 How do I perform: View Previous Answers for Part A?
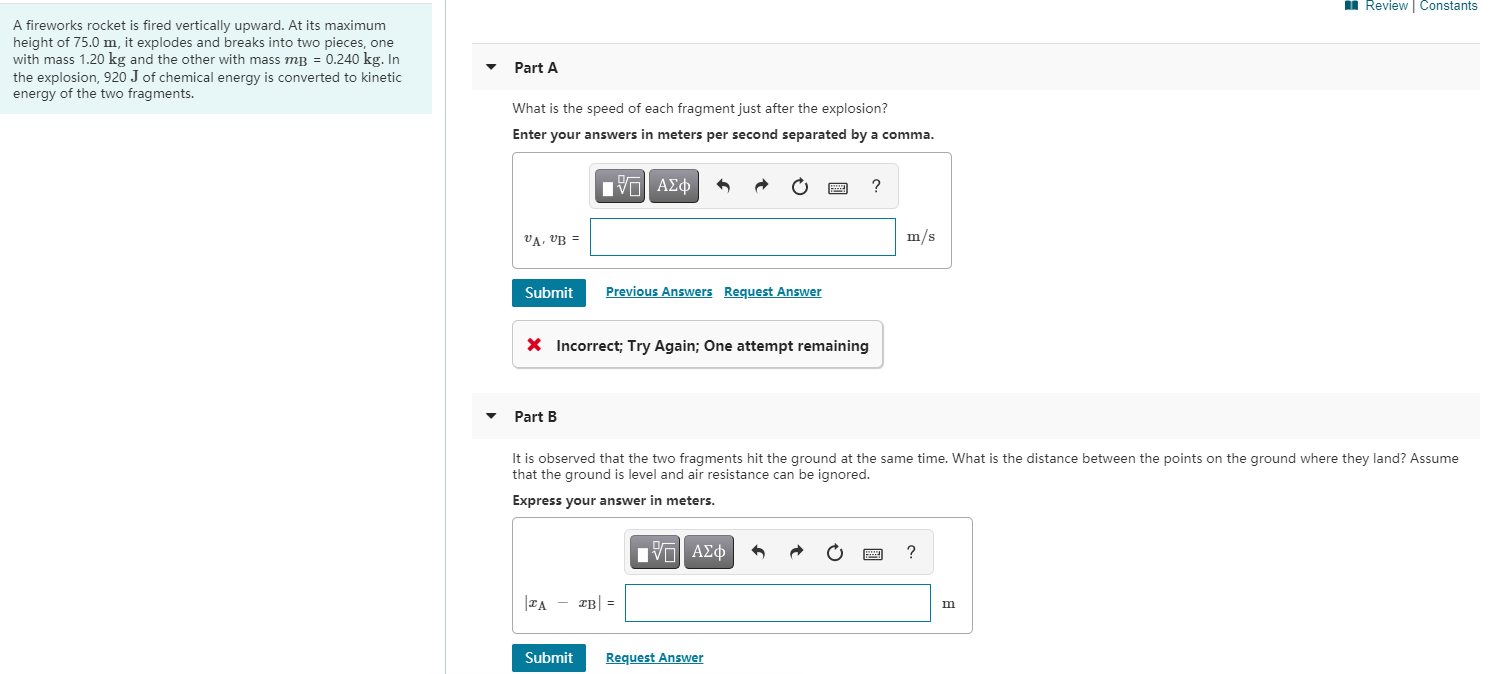(x=658, y=291)
